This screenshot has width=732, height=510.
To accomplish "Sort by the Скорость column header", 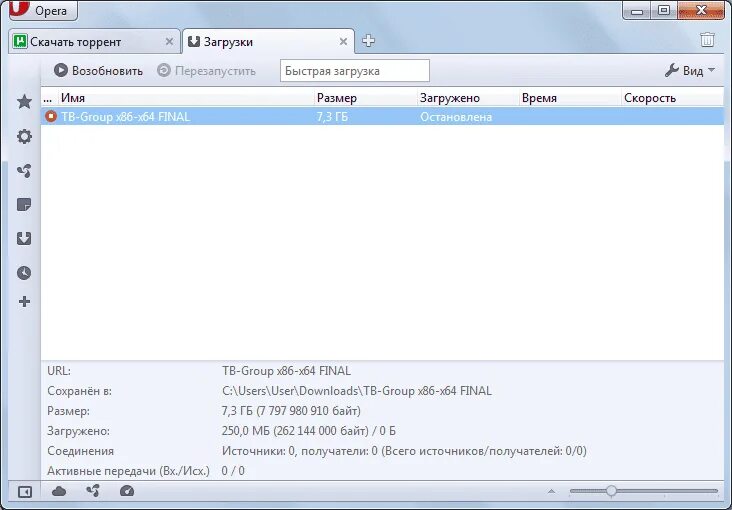I will coord(673,98).
